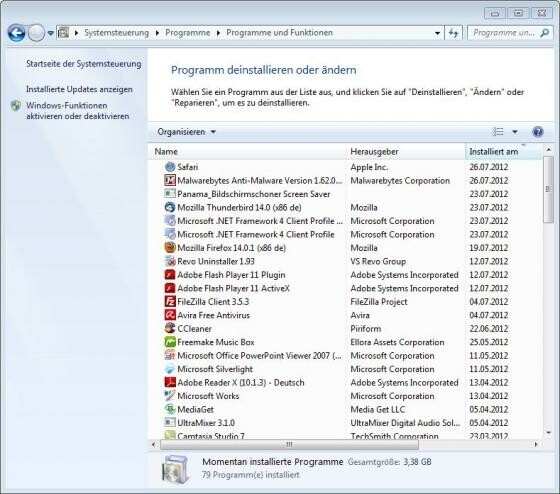Click the scroll right arrow

tap(536, 444)
